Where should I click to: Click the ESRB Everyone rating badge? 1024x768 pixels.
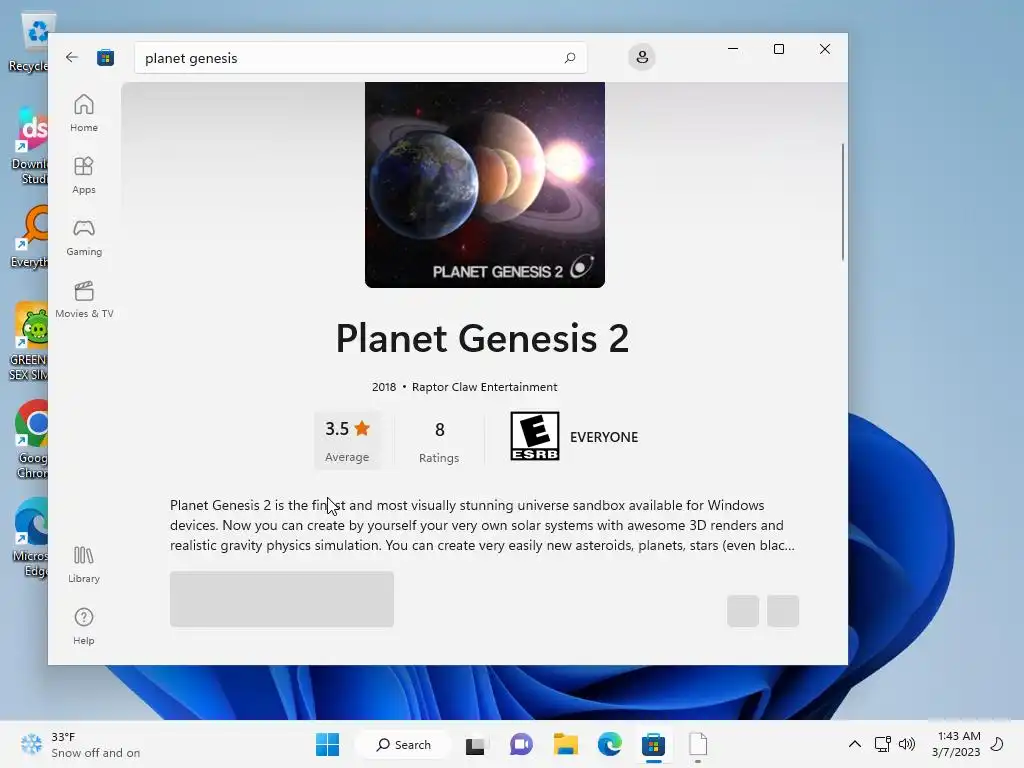(x=534, y=436)
